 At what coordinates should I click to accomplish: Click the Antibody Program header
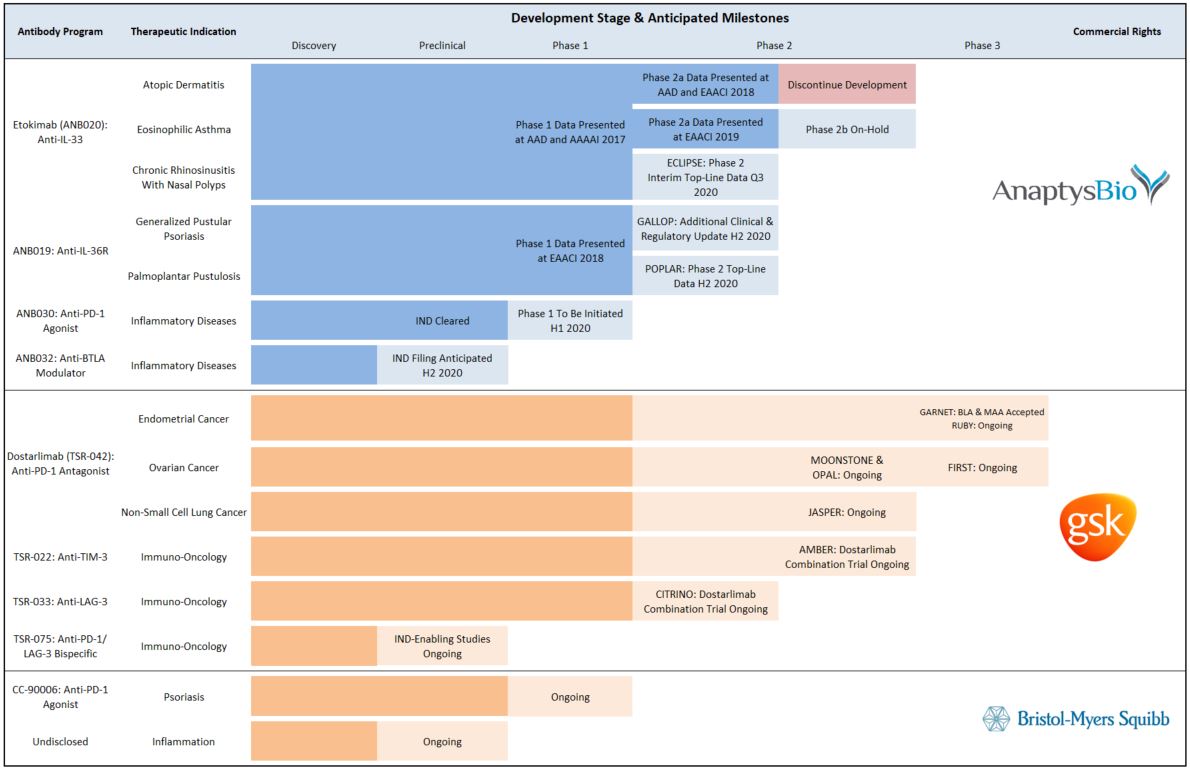coord(61,32)
